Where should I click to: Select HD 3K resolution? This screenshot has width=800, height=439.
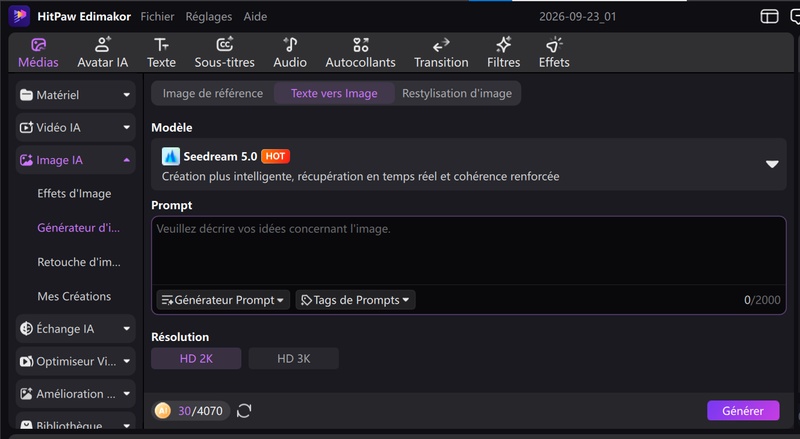click(293, 358)
